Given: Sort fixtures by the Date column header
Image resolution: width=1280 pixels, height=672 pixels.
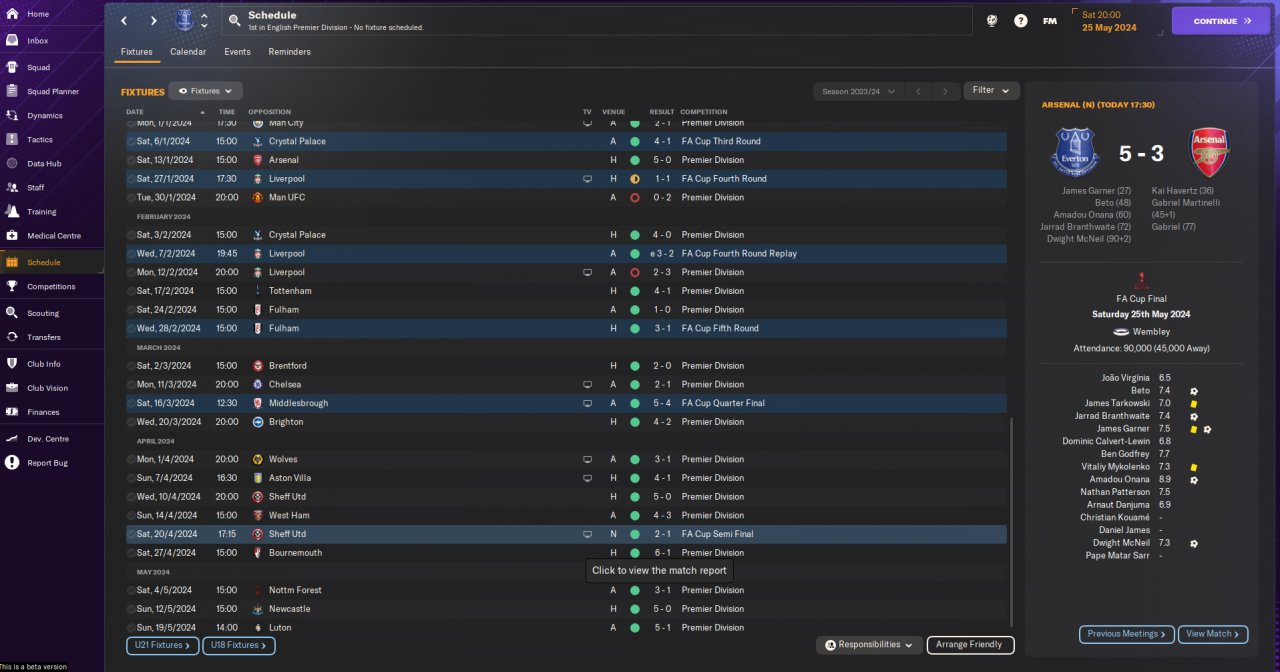Looking at the screenshot, I should pos(135,112).
